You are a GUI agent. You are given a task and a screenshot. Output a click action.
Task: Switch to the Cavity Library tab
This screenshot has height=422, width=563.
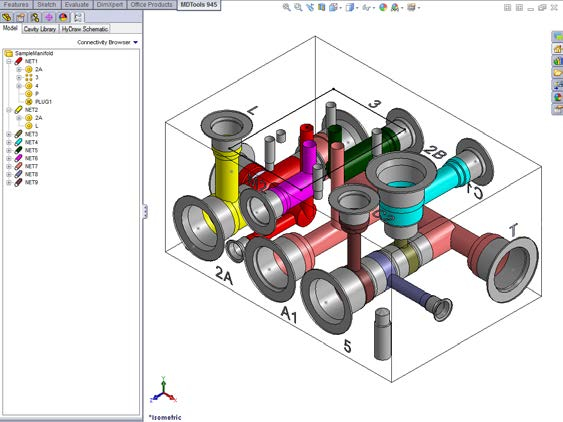coord(40,29)
